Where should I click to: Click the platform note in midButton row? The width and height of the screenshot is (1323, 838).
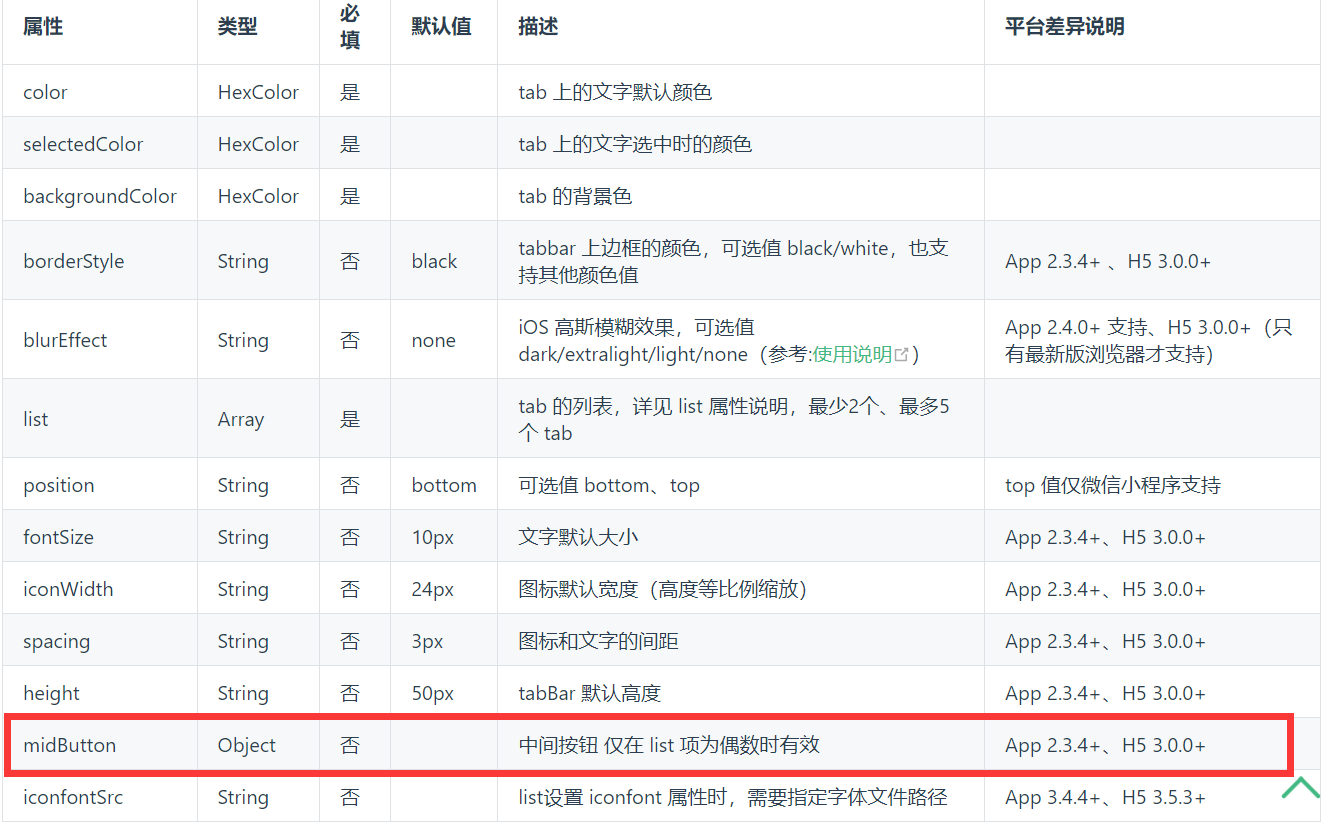click(1105, 745)
